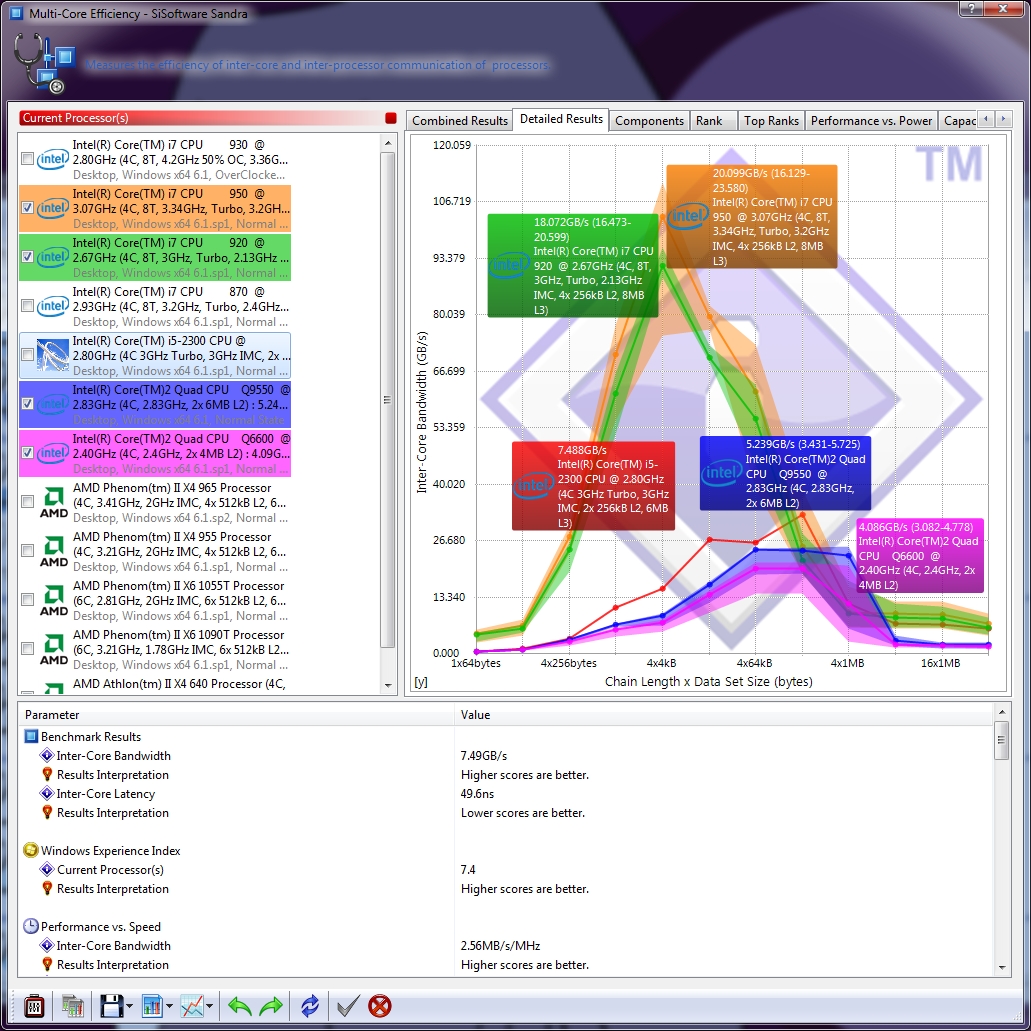Click the line graph icon

(192, 1006)
